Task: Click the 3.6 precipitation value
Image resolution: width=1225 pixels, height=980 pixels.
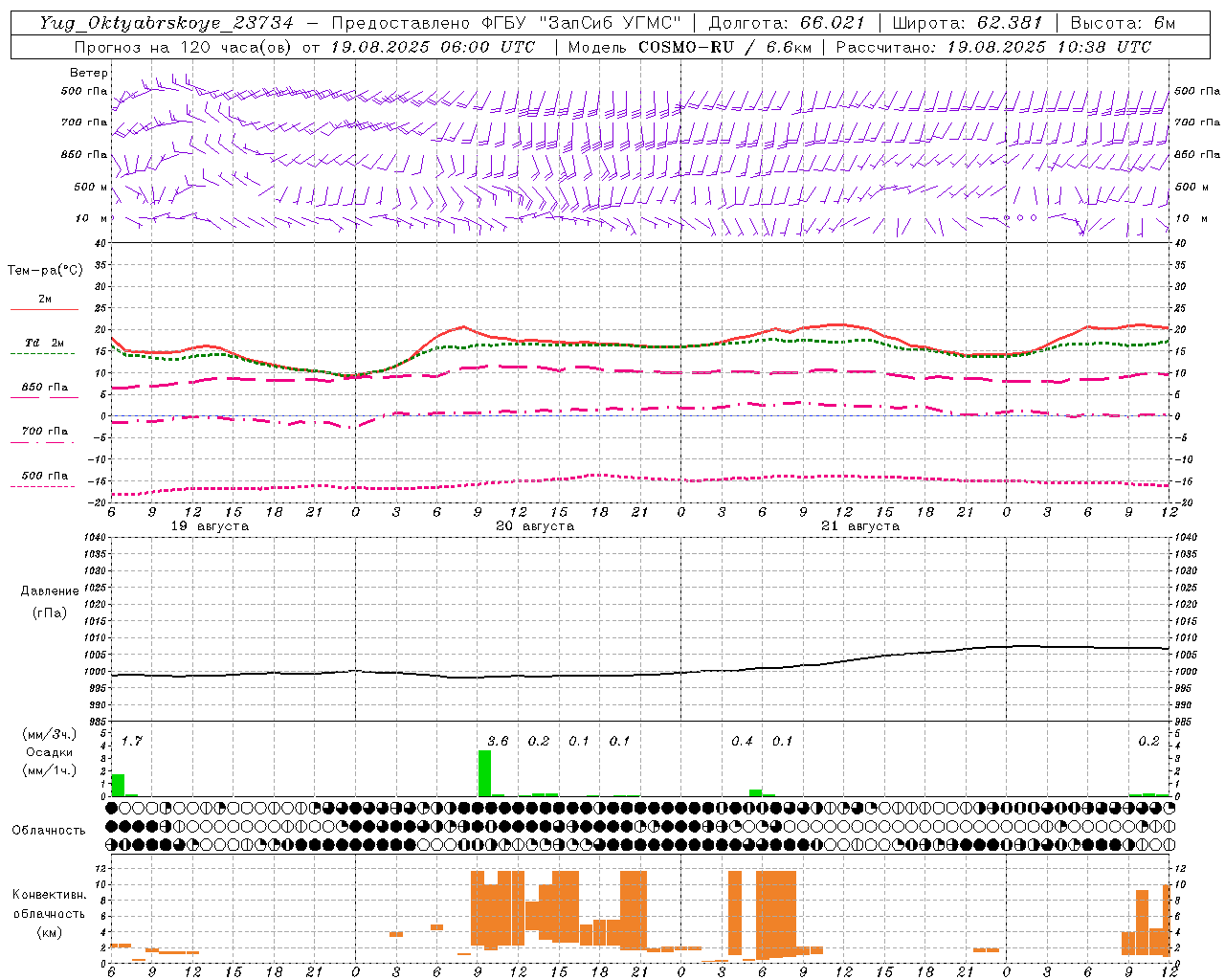Action: coord(498,741)
